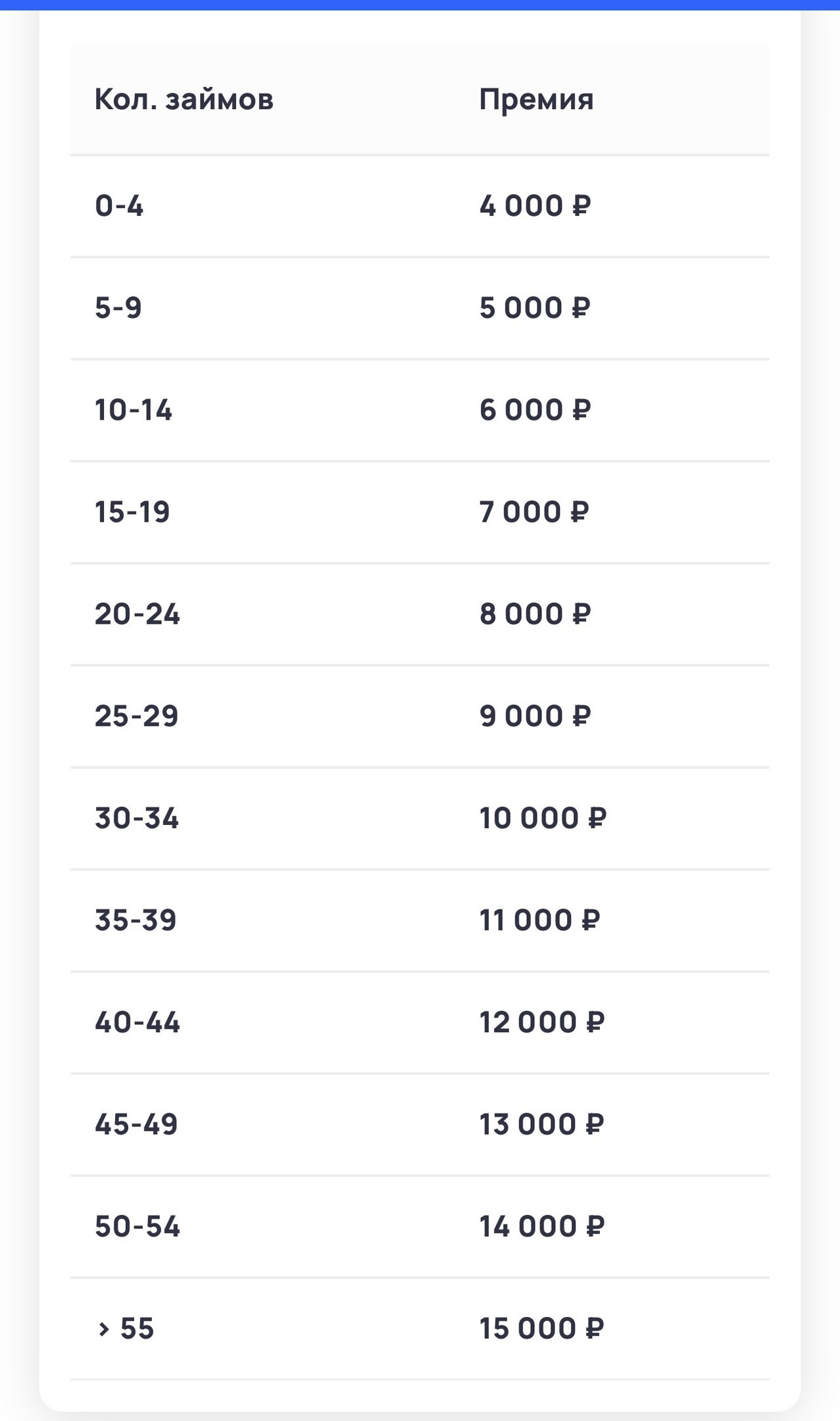Click the 15 000 ₽ bonus value

541,1328
